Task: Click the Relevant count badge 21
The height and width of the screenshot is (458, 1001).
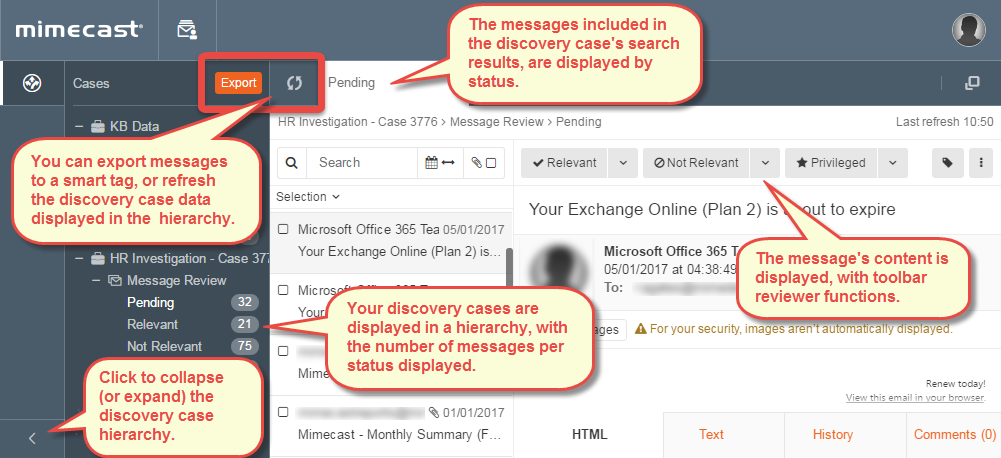Action: point(245,324)
